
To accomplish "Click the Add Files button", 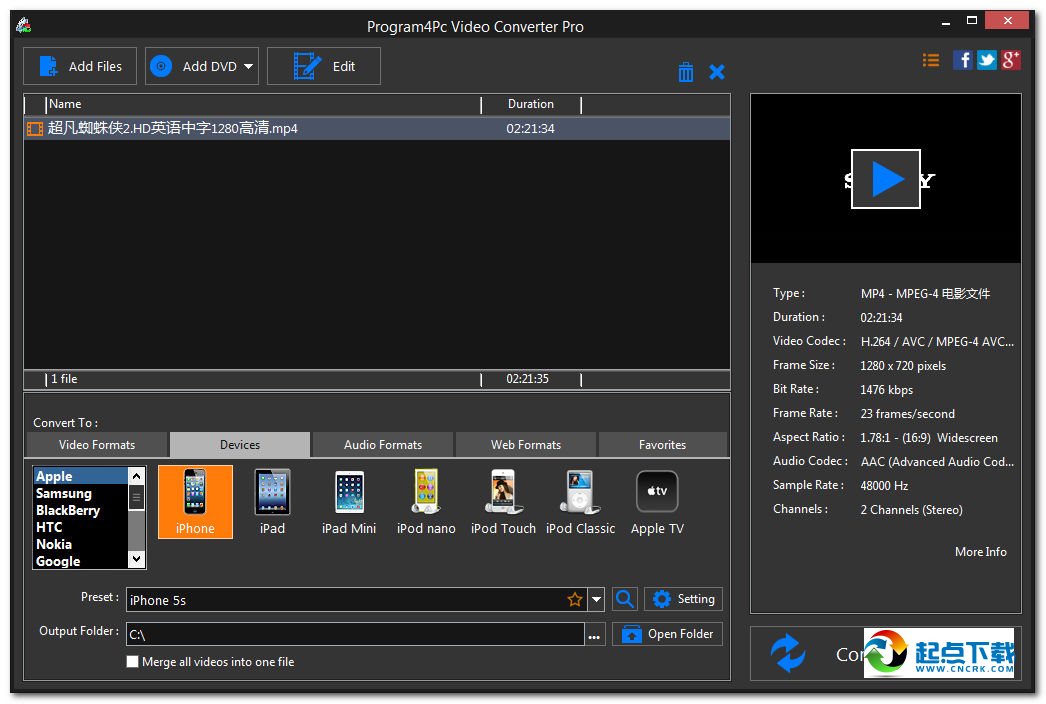I will tap(80, 66).
